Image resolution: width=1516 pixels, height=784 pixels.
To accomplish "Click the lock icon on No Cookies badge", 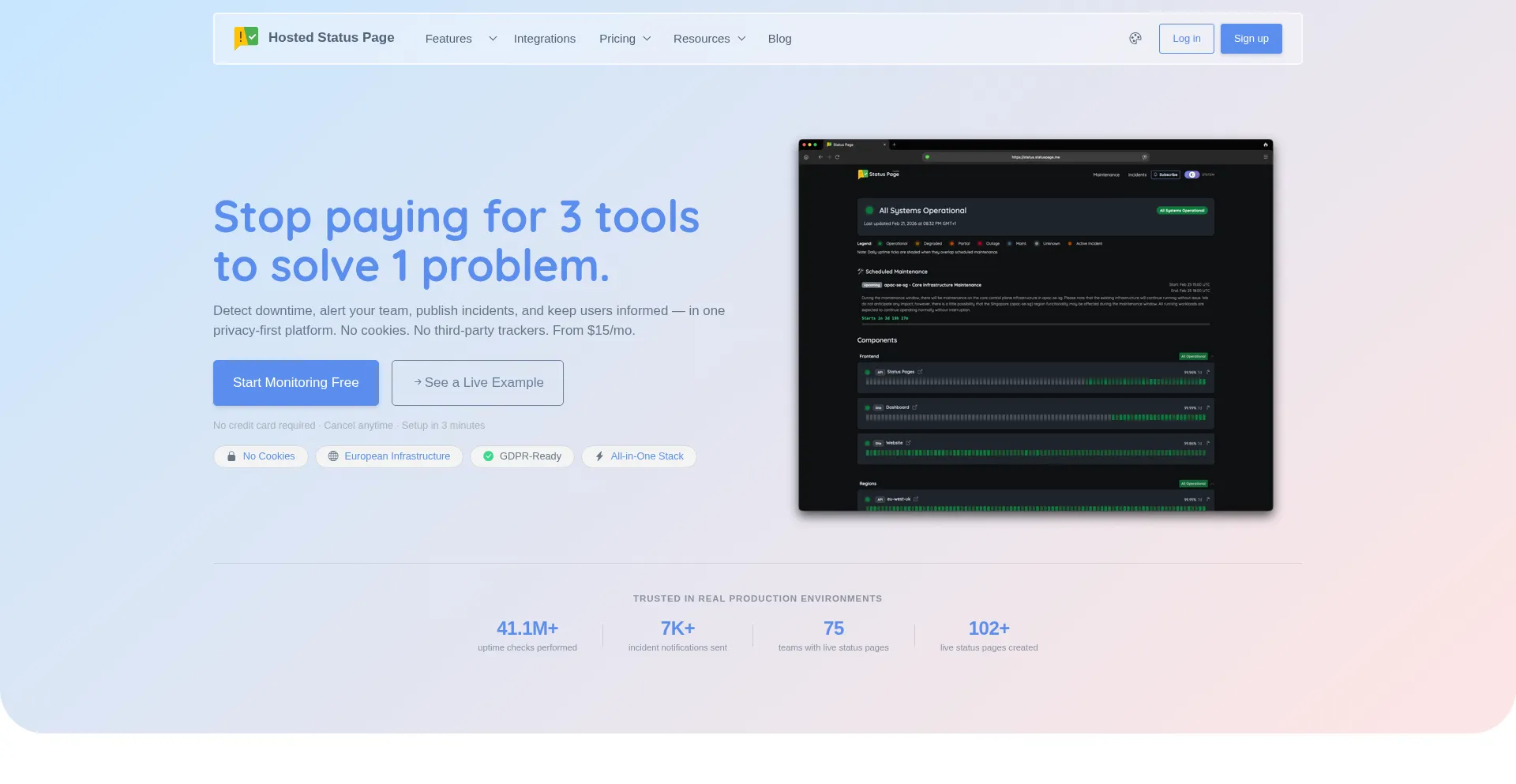I will [x=231, y=456].
